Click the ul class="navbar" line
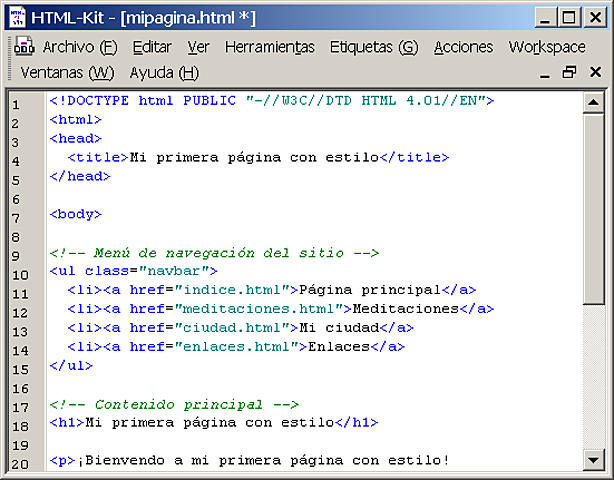 pos(133,271)
